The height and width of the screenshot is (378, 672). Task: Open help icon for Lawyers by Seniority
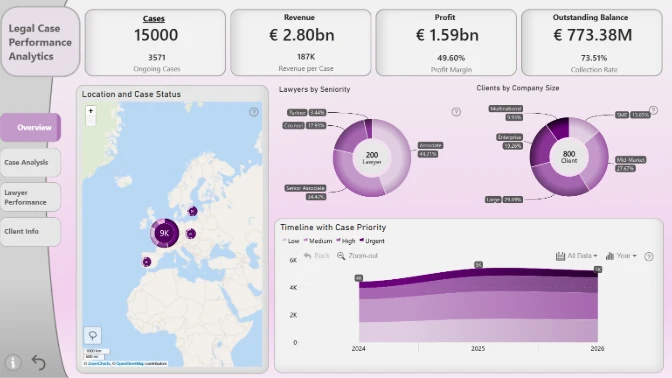(x=456, y=112)
